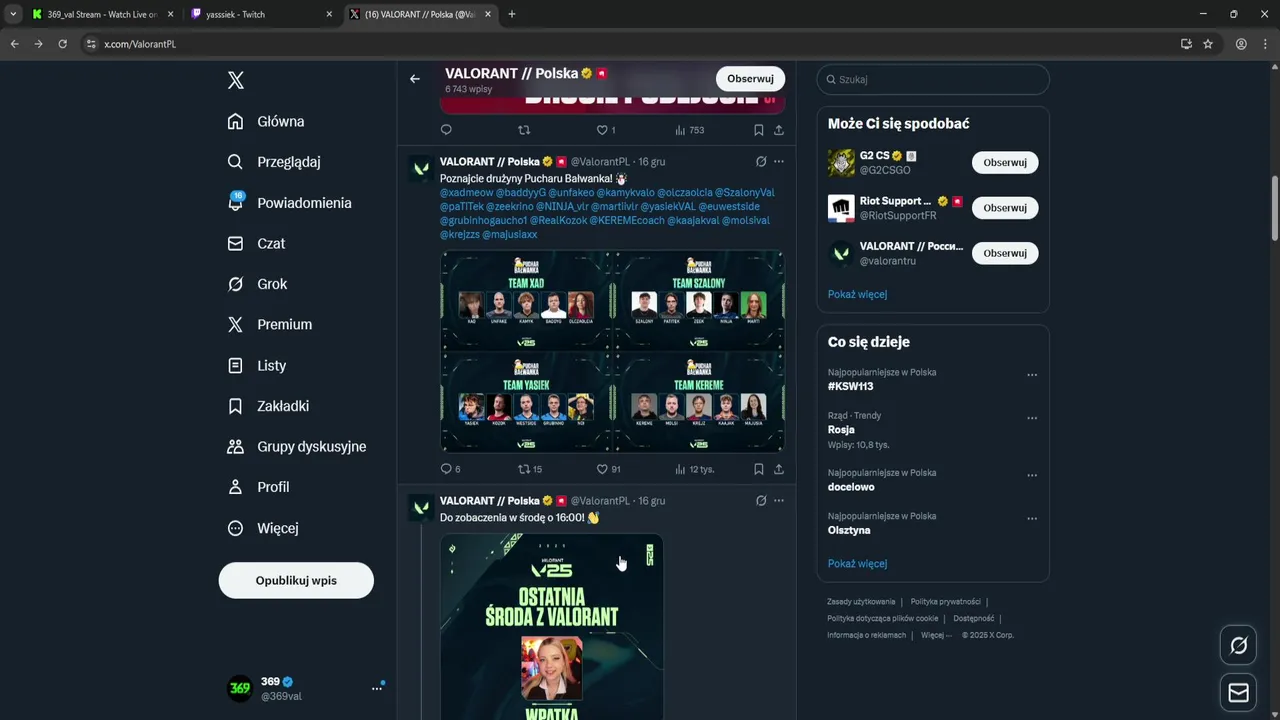Follow G2 CS with Obserwuj

coord(1005,162)
